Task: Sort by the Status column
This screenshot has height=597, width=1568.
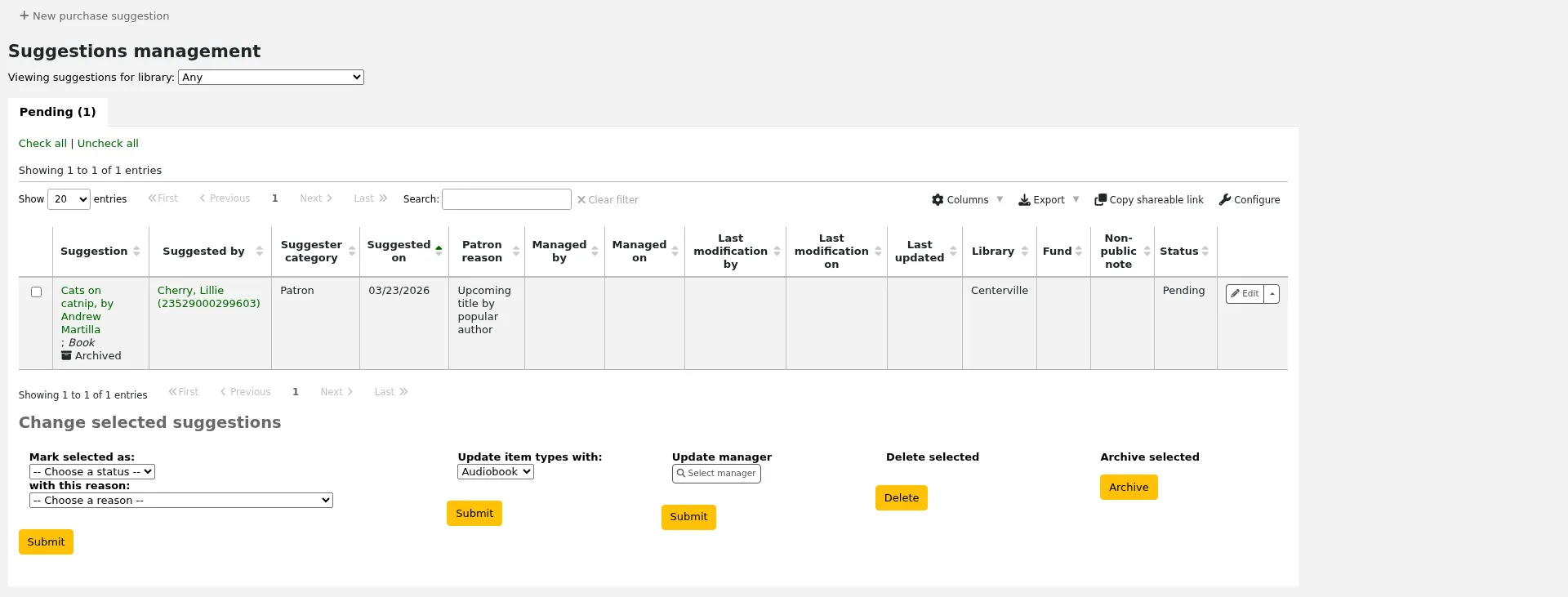Action: point(1185,251)
